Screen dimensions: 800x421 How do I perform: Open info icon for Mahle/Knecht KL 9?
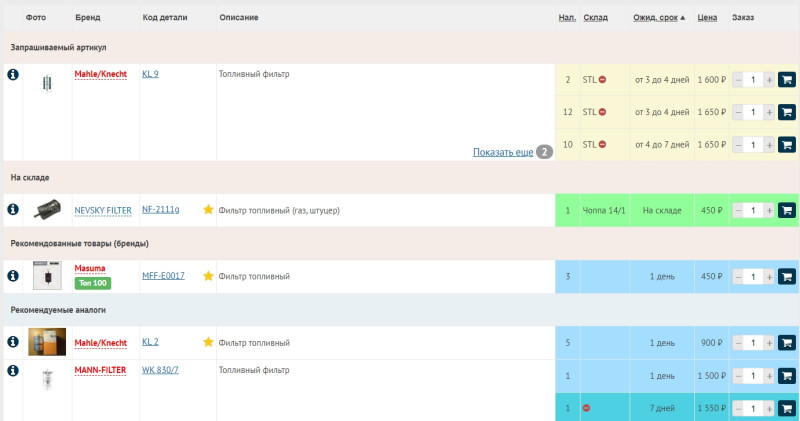point(13,76)
